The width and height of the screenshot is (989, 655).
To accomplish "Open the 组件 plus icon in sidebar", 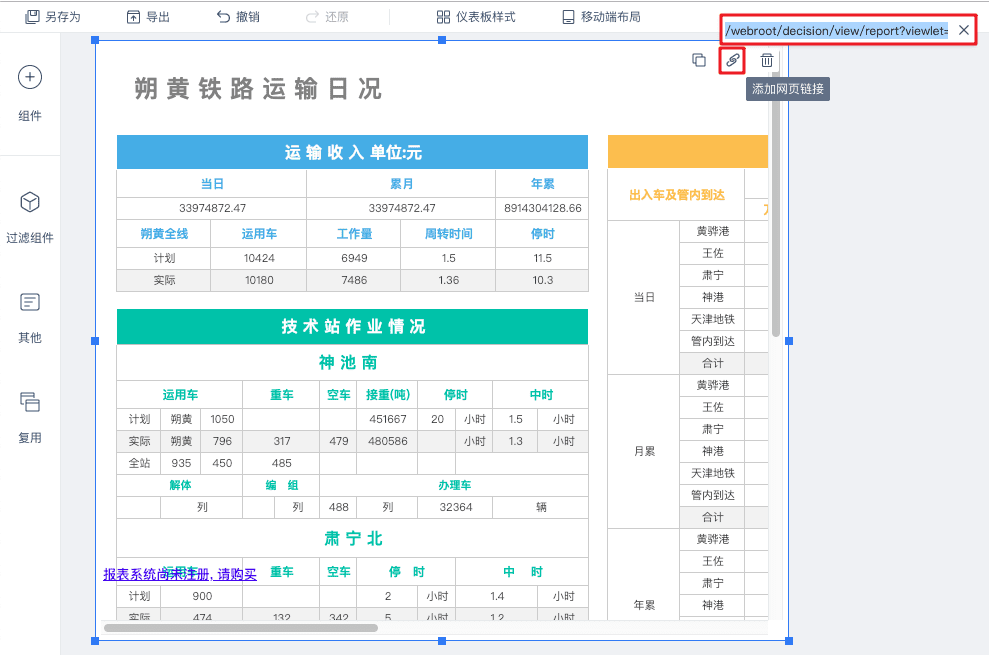I will [30, 78].
